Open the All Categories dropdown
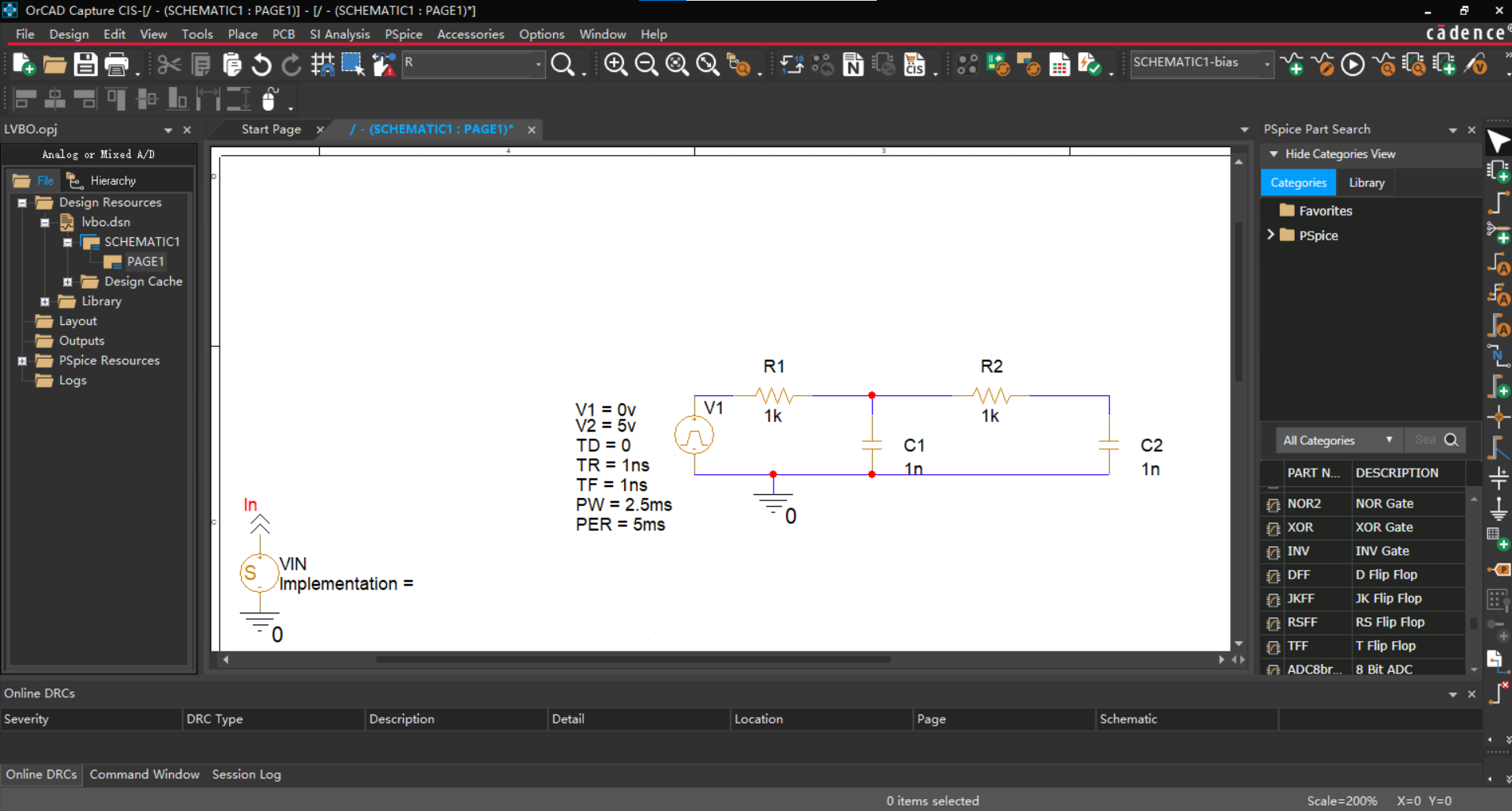 1338,440
